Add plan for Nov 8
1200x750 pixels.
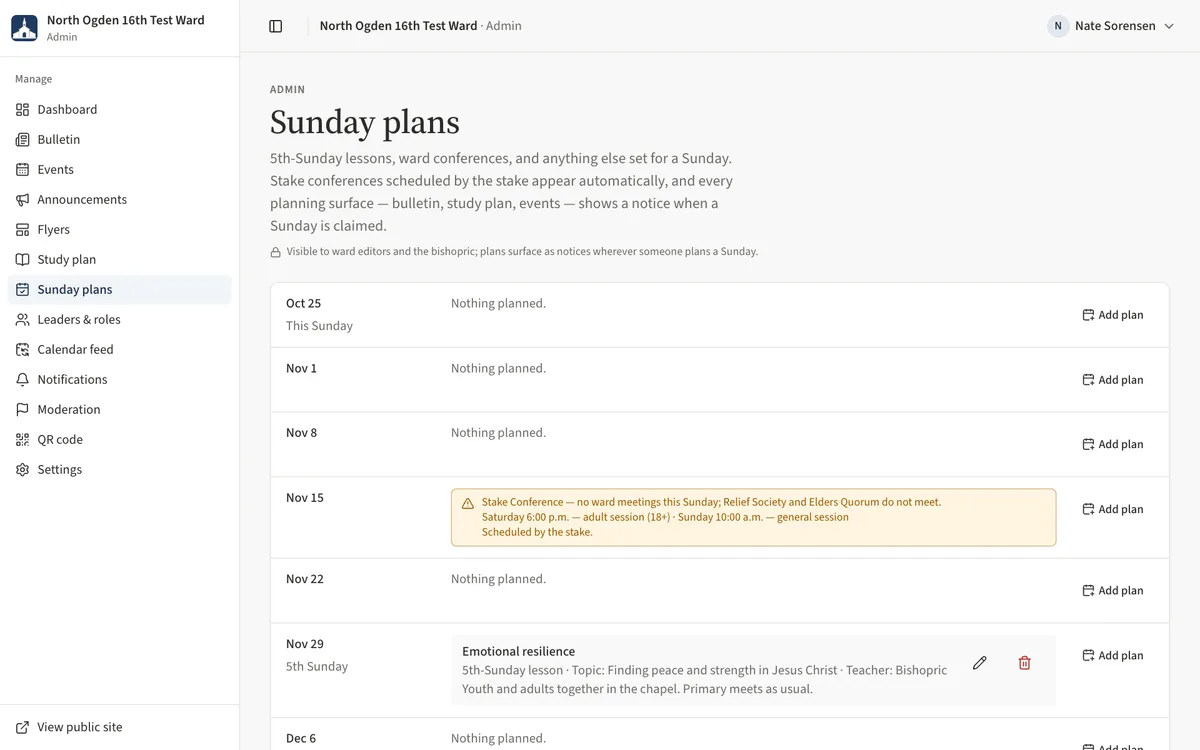(1113, 444)
